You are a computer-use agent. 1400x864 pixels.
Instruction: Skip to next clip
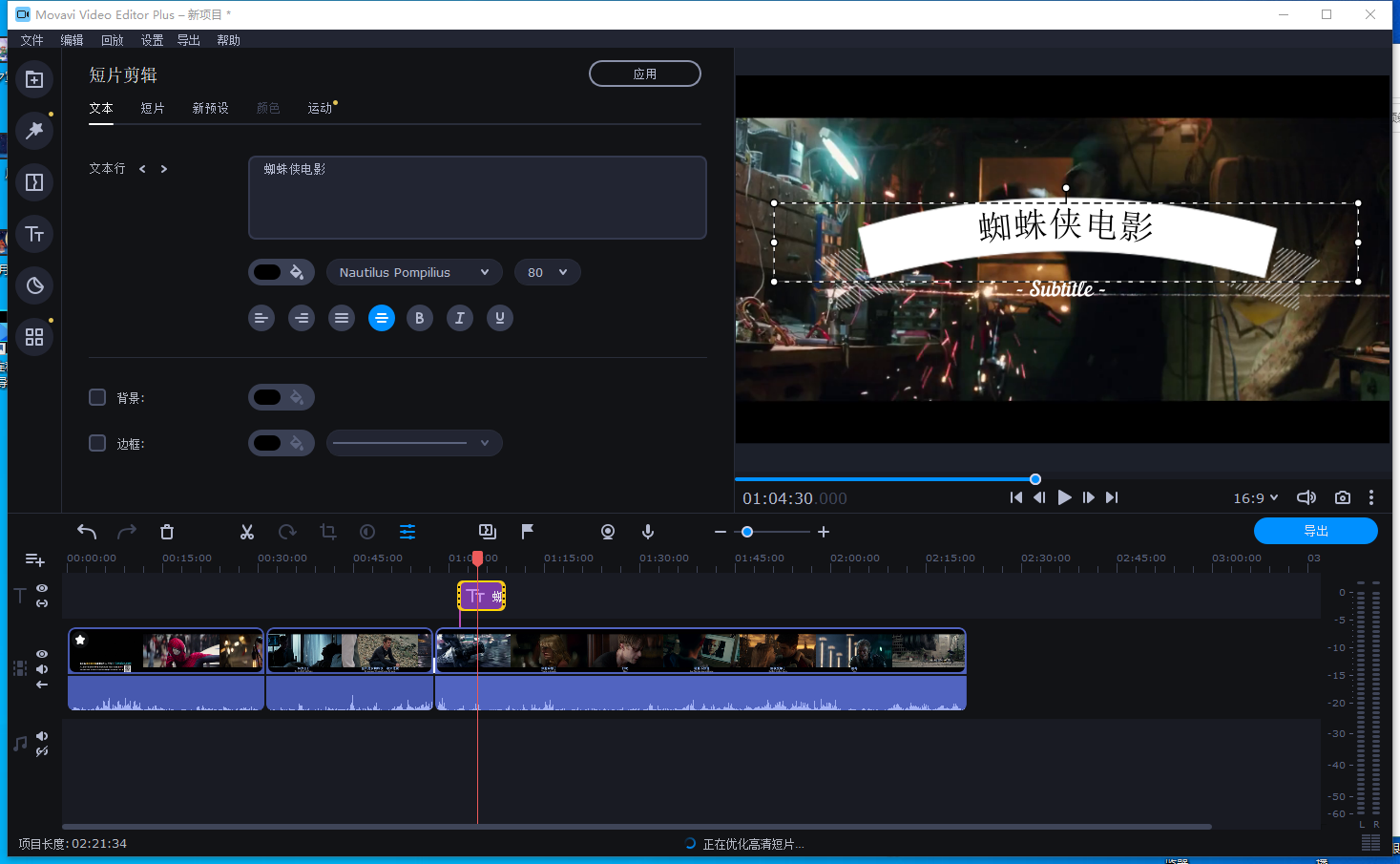tap(1112, 497)
